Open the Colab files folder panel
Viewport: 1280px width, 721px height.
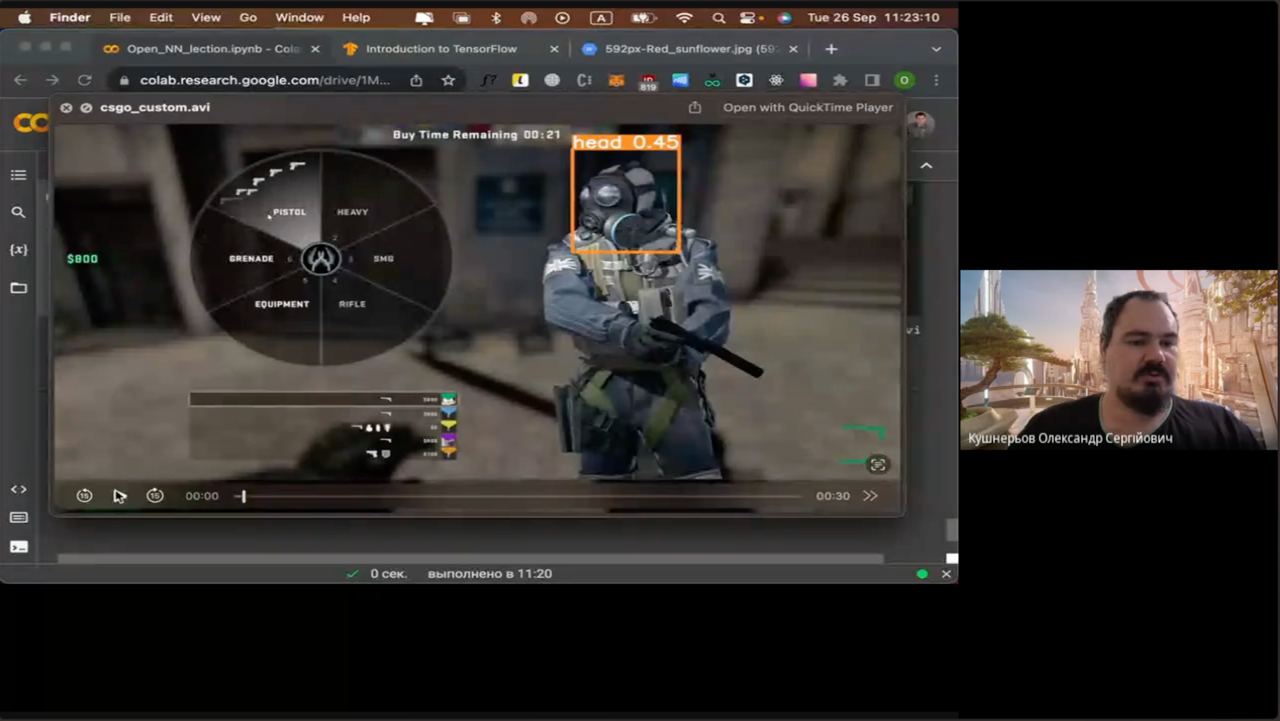pos(18,288)
